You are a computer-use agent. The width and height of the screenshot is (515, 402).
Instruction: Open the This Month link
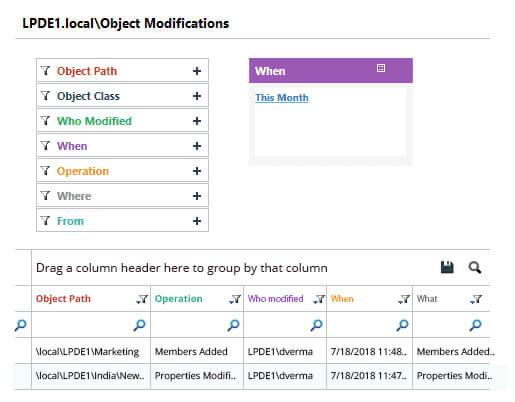click(x=282, y=98)
